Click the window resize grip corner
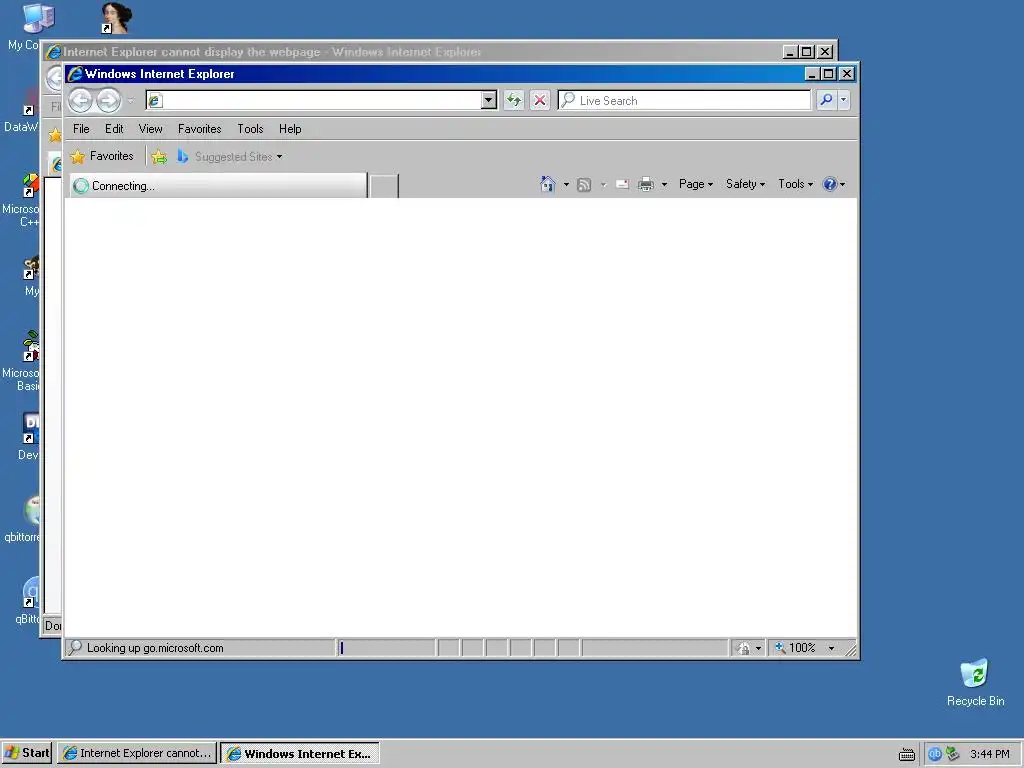 [x=850, y=649]
